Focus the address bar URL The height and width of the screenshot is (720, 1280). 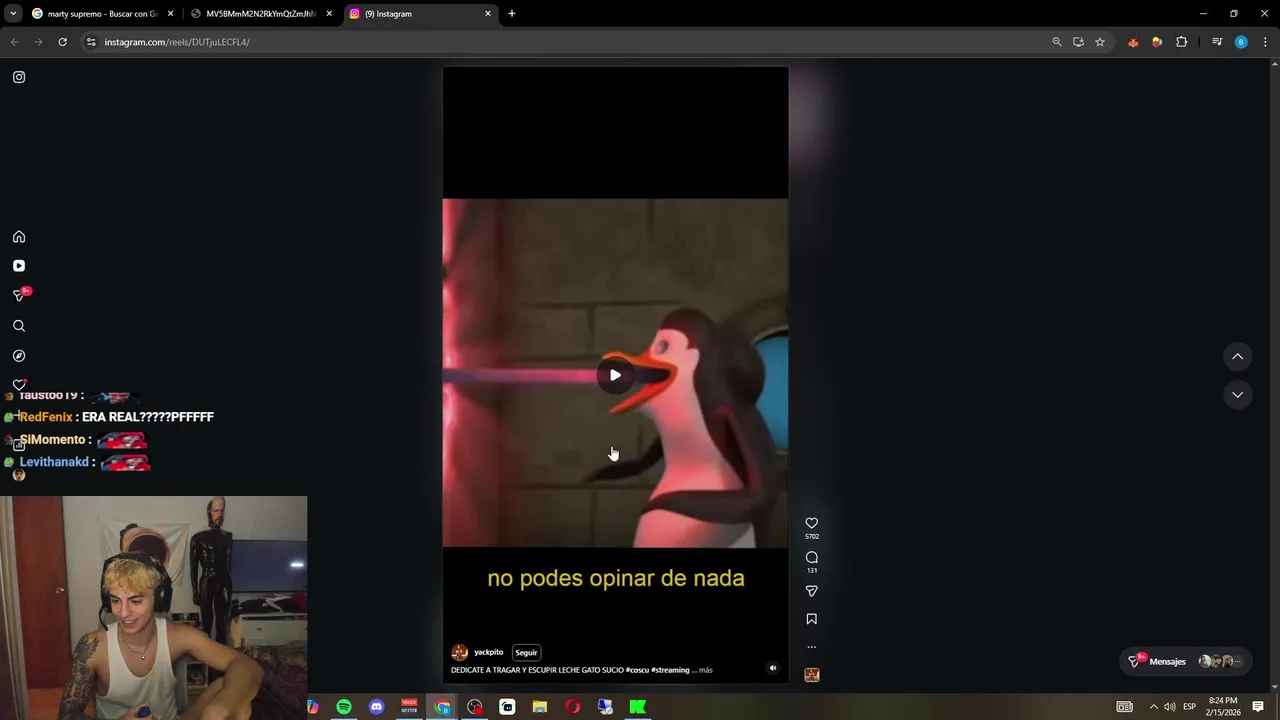point(177,42)
